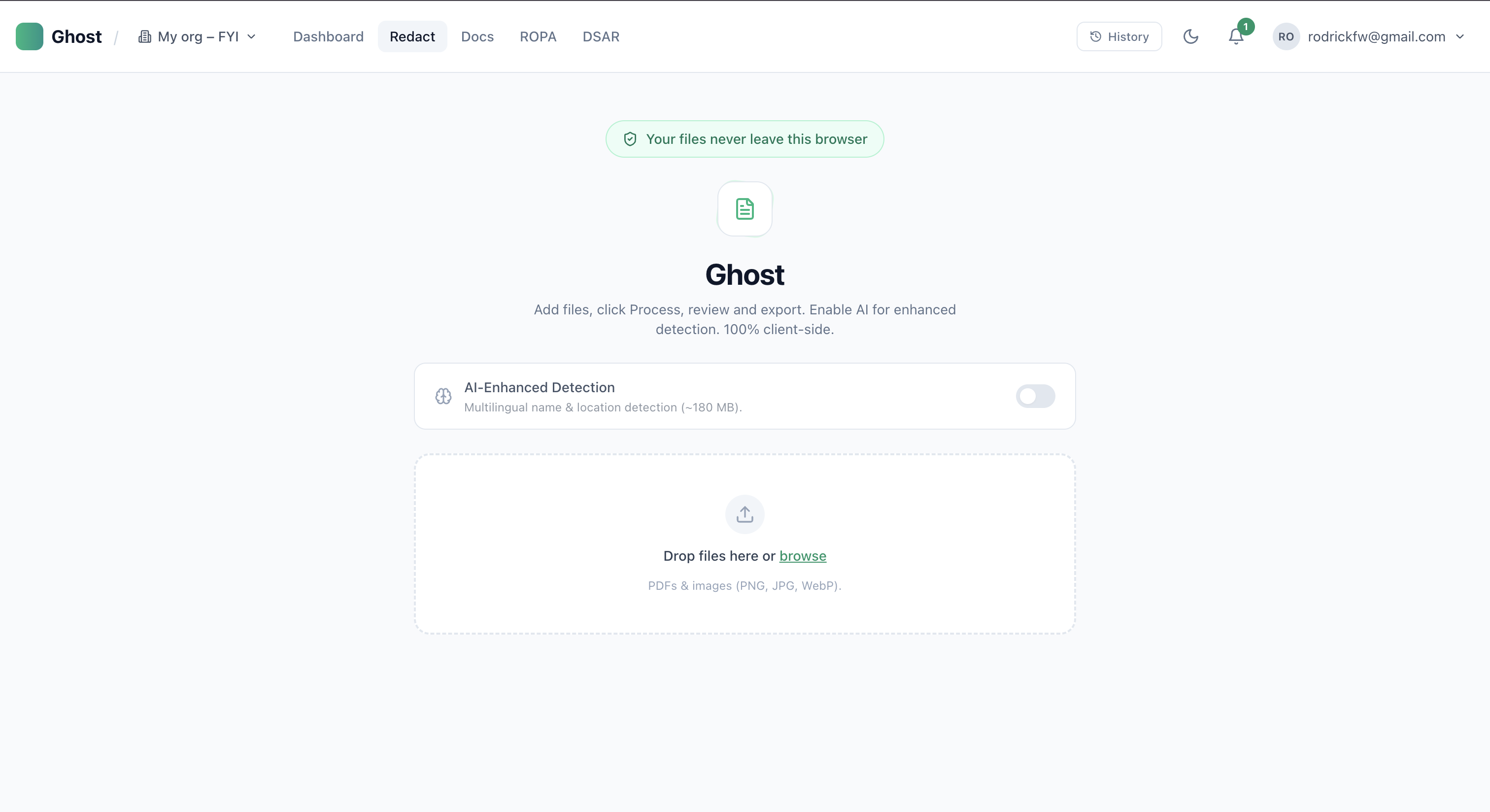Click the browse link to select files
1490x812 pixels.
(x=802, y=556)
